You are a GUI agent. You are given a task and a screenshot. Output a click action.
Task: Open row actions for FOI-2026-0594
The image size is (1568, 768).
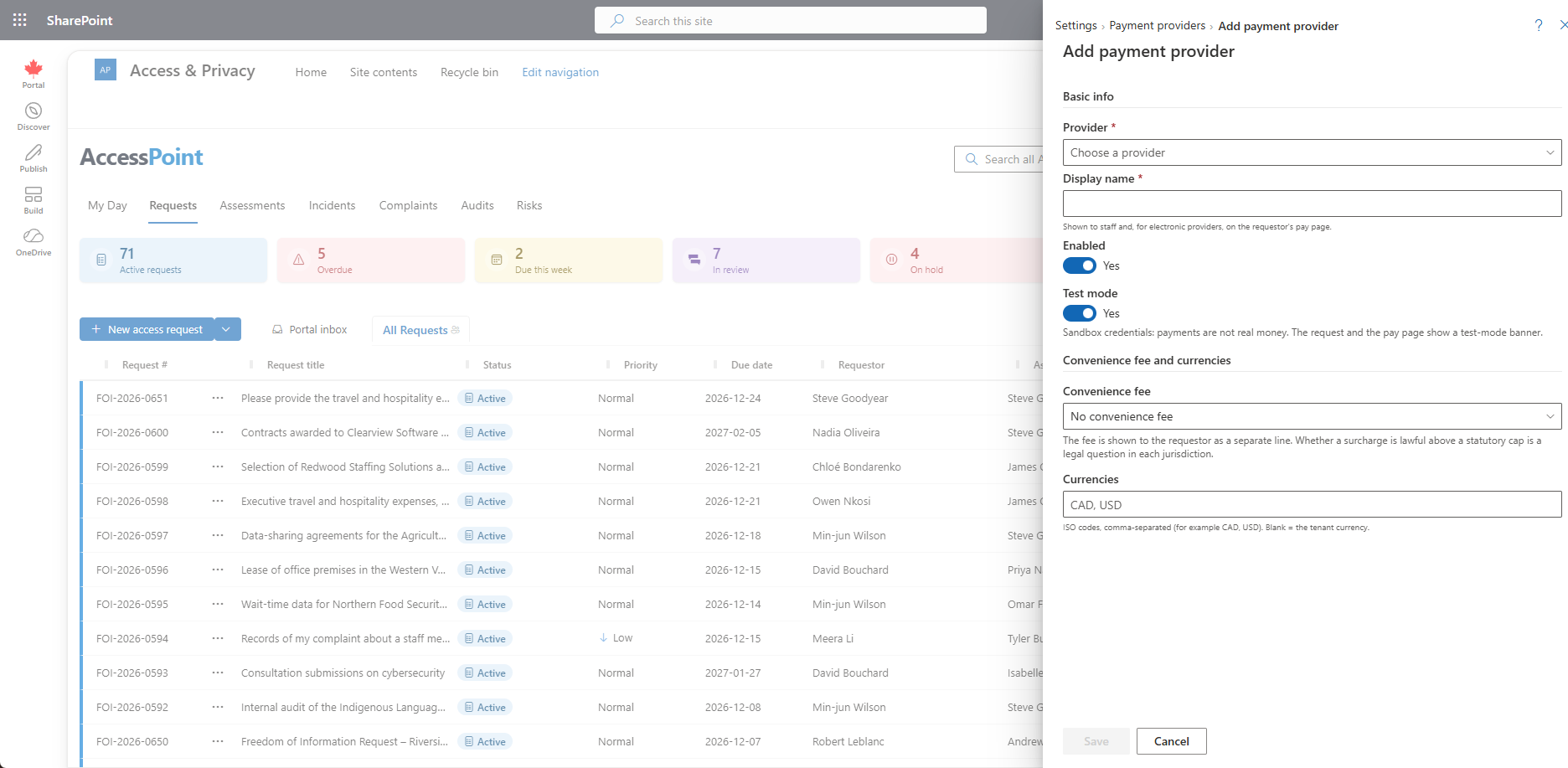[x=218, y=638]
